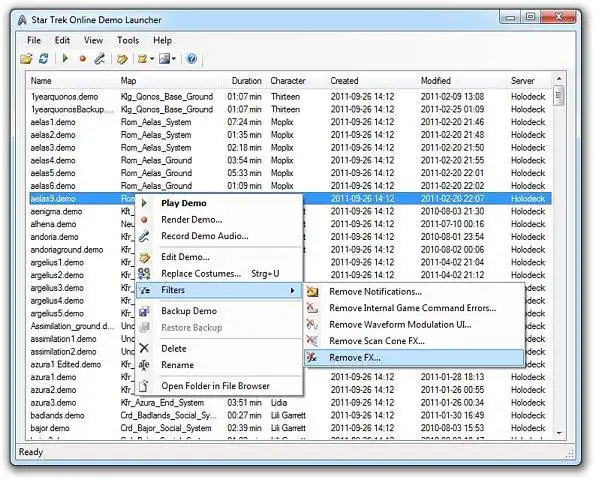Choose Rename in context menu
595x480 pixels.
[x=219, y=365]
